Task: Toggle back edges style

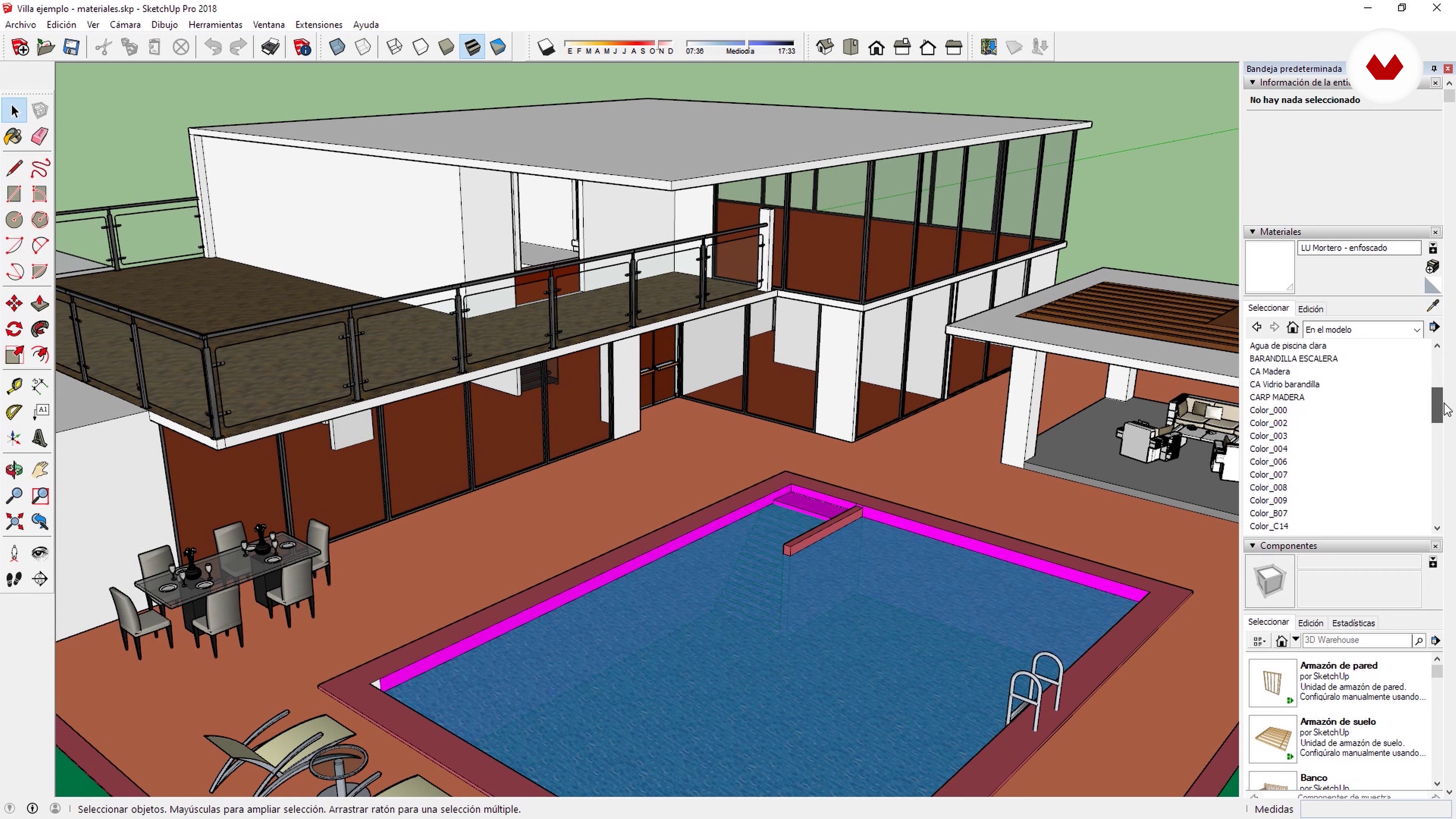Action: point(363,47)
